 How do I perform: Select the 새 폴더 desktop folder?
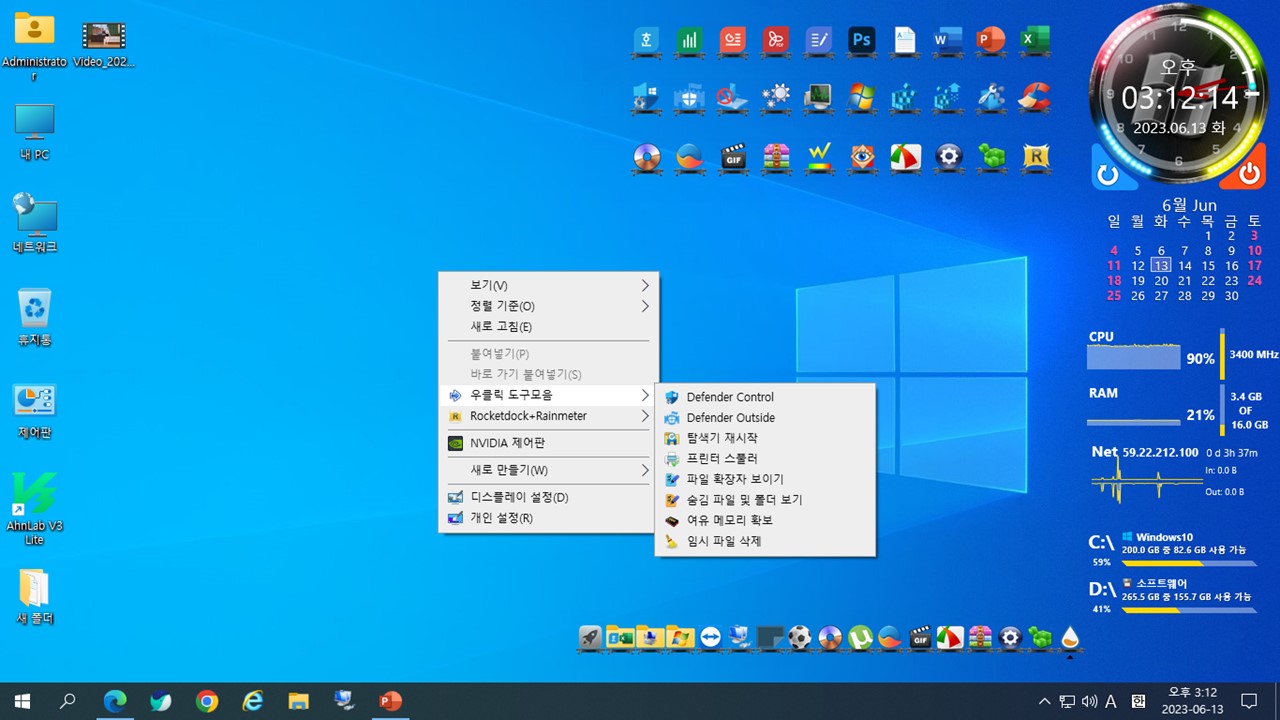click(34, 597)
